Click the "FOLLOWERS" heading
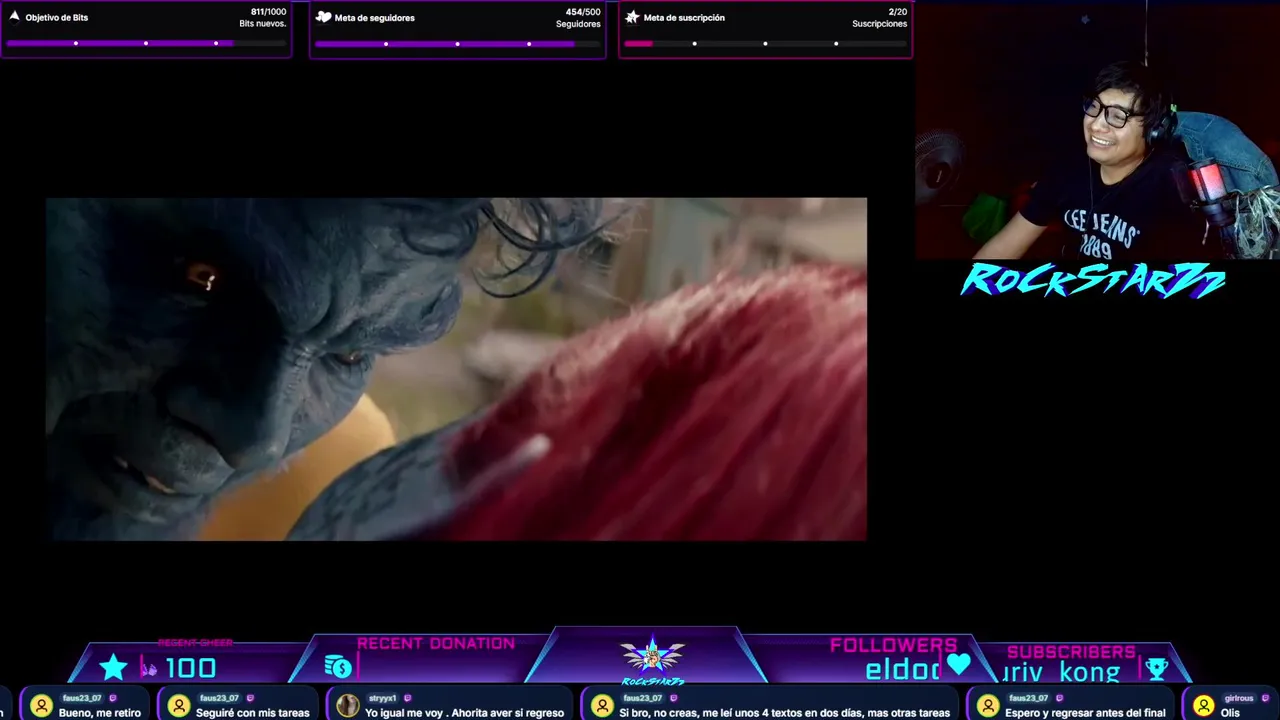1280x720 pixels. click(x=893, y=645)
